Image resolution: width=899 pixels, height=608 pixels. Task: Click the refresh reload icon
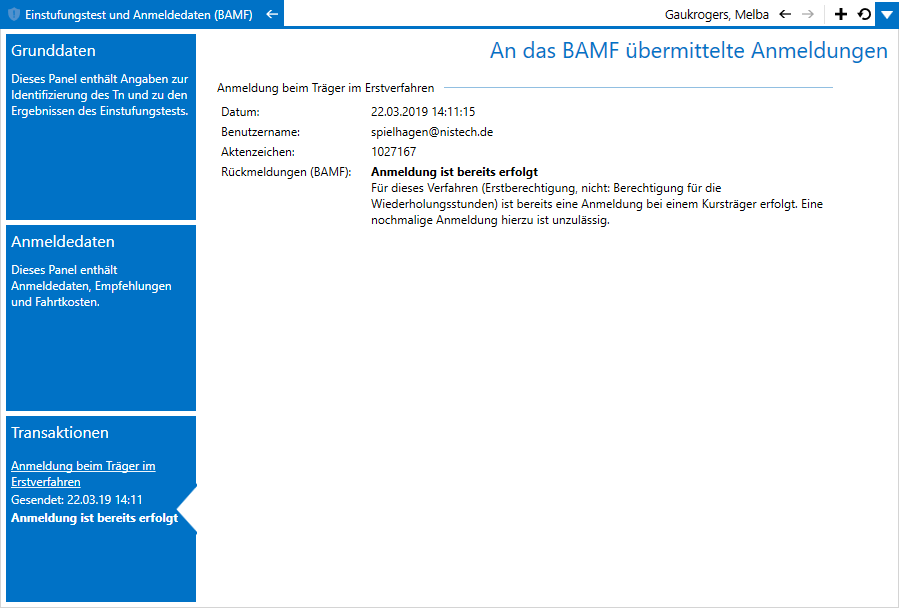click(864, 14)
